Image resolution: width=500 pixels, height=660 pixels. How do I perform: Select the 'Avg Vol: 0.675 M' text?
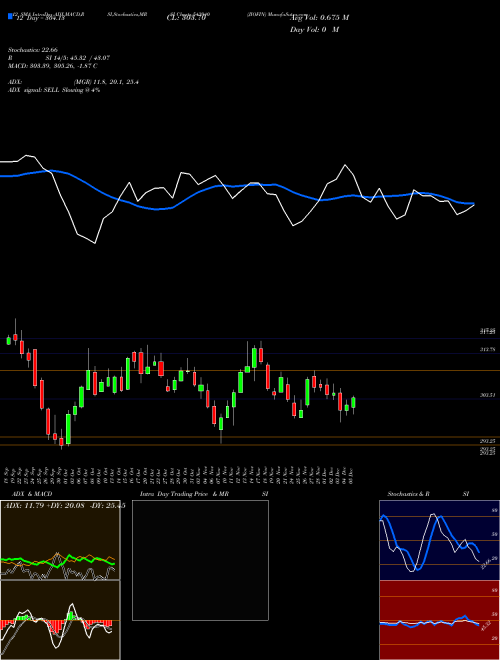(x=319, y=18)
